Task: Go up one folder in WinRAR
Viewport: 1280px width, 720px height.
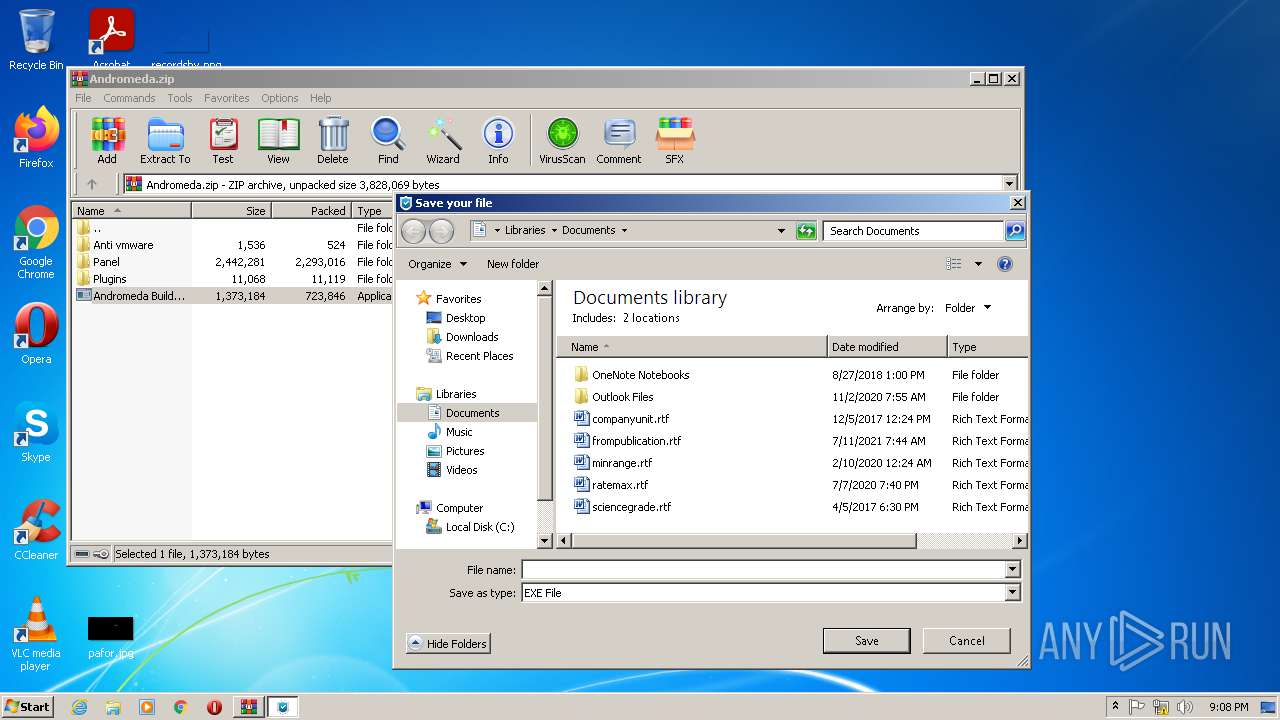Action: 92,184
